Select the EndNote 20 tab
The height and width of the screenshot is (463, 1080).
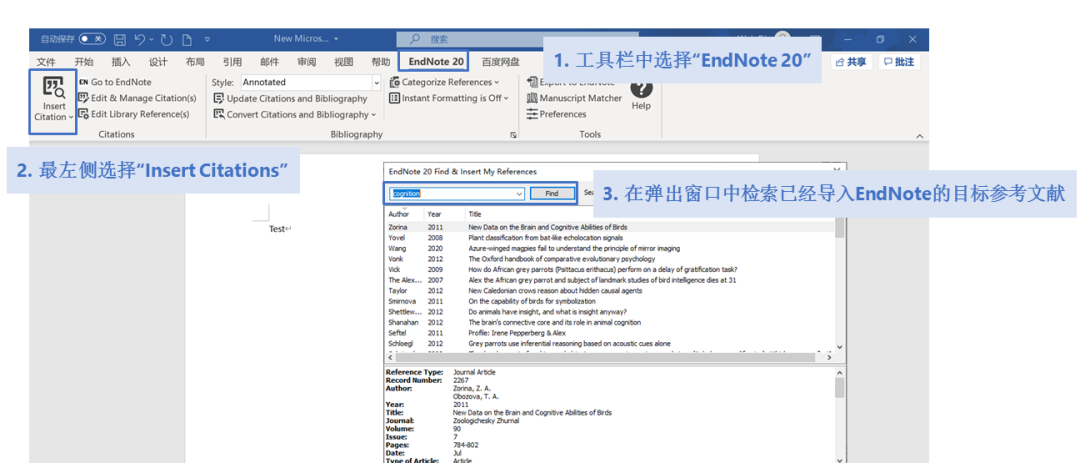pyautogui.click(x=435, y=61)
